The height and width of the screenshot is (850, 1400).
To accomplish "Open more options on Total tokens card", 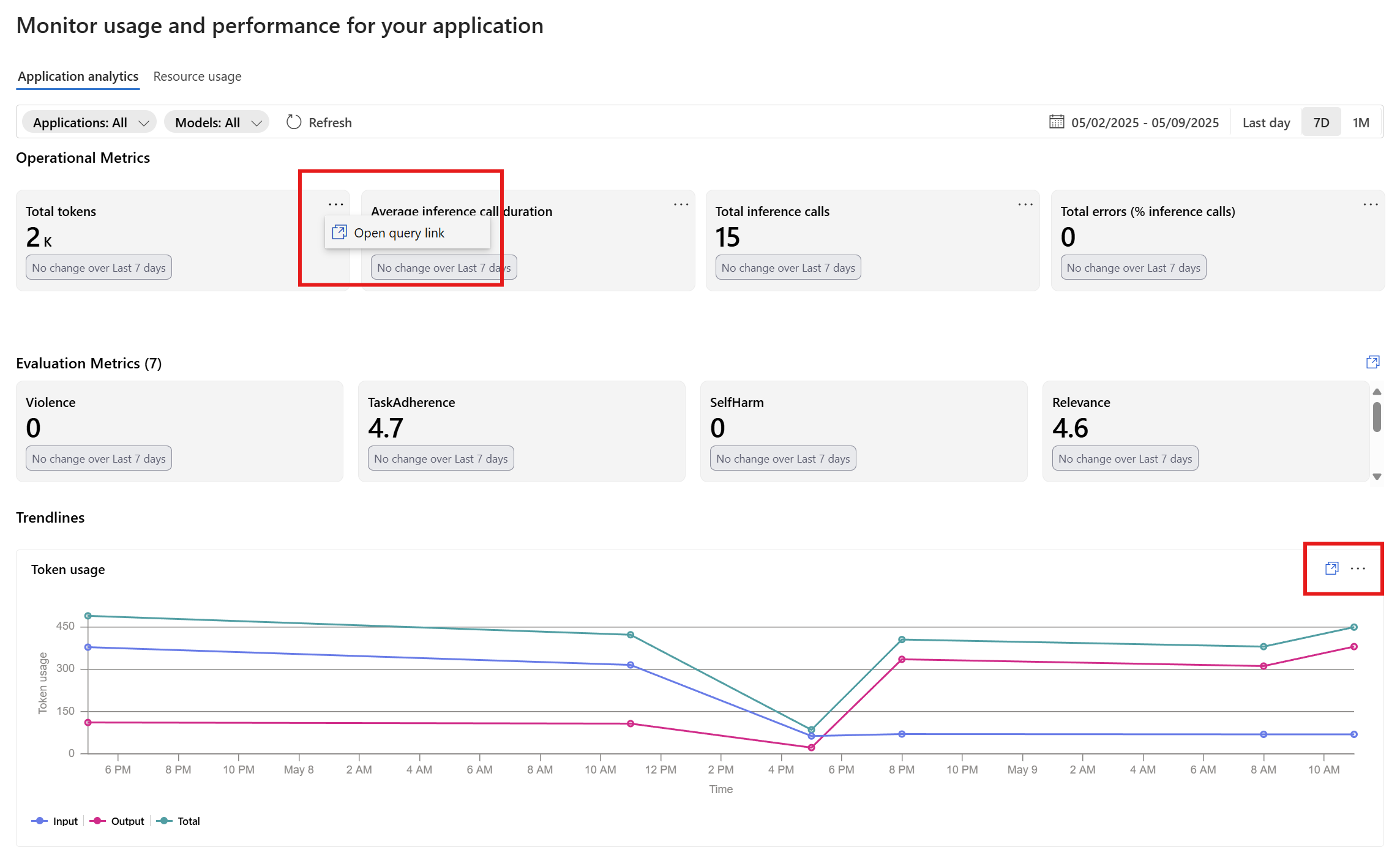I will (x=335, y=204).
